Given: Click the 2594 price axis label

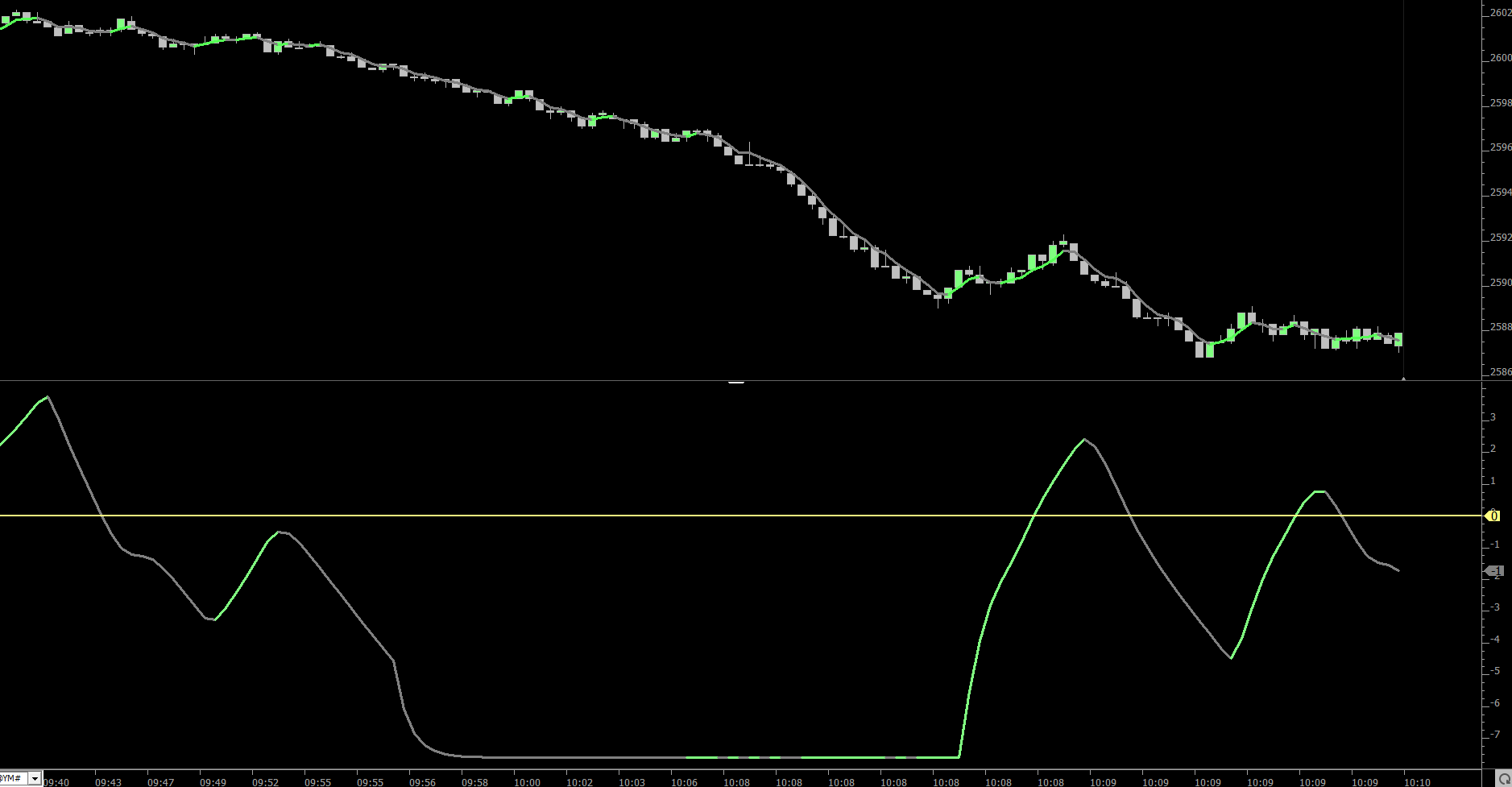Looking at the screenshot, I should pyautogui.click(x=1500, y=193).
